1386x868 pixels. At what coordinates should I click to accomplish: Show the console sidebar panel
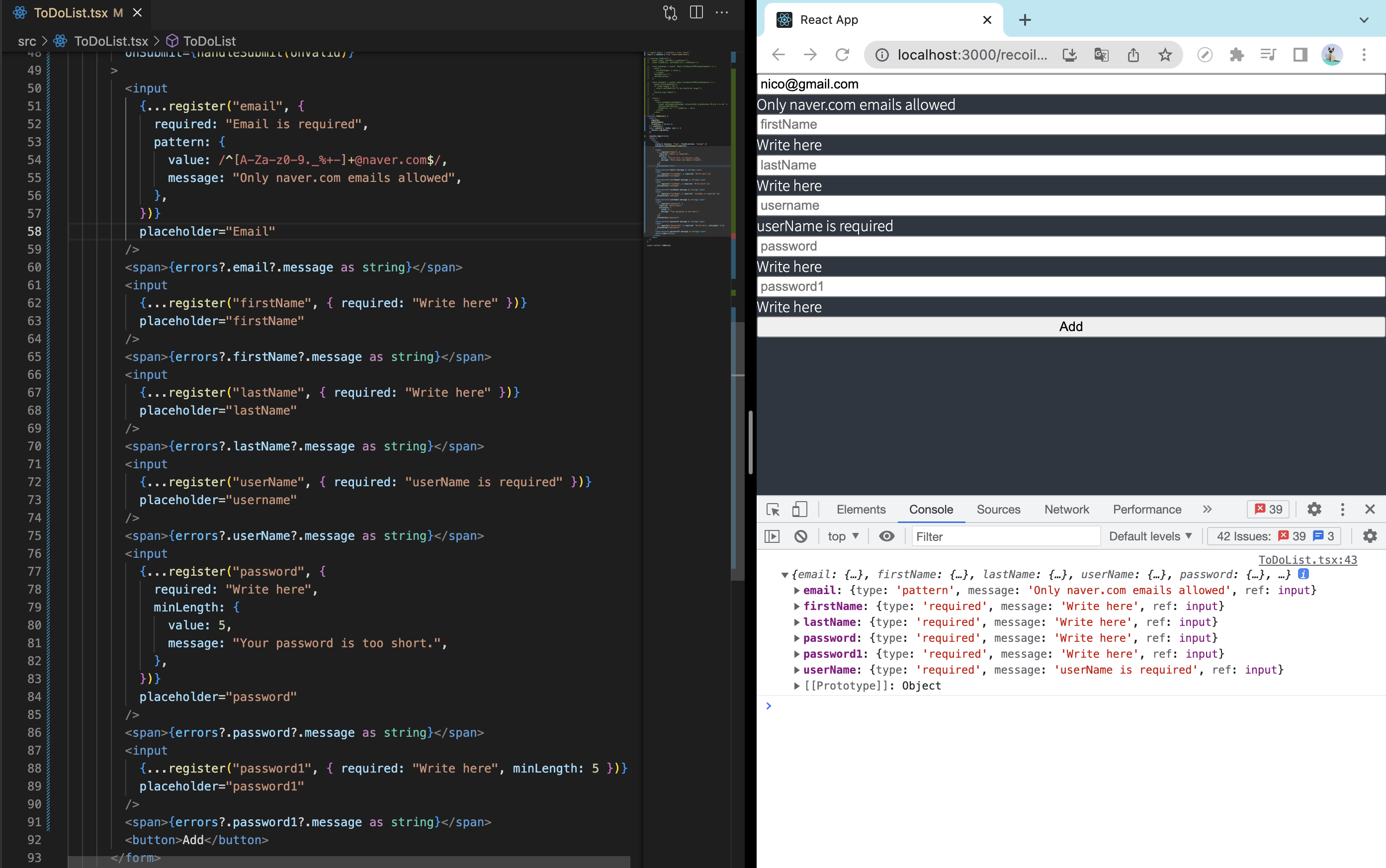pyautogui.click(x=772, y=536)
